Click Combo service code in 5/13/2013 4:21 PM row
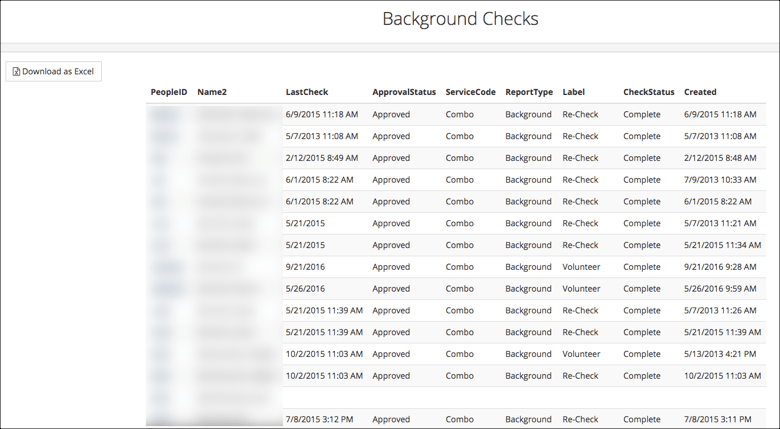This screenshot has width=780, height=429. coord(460,354)
